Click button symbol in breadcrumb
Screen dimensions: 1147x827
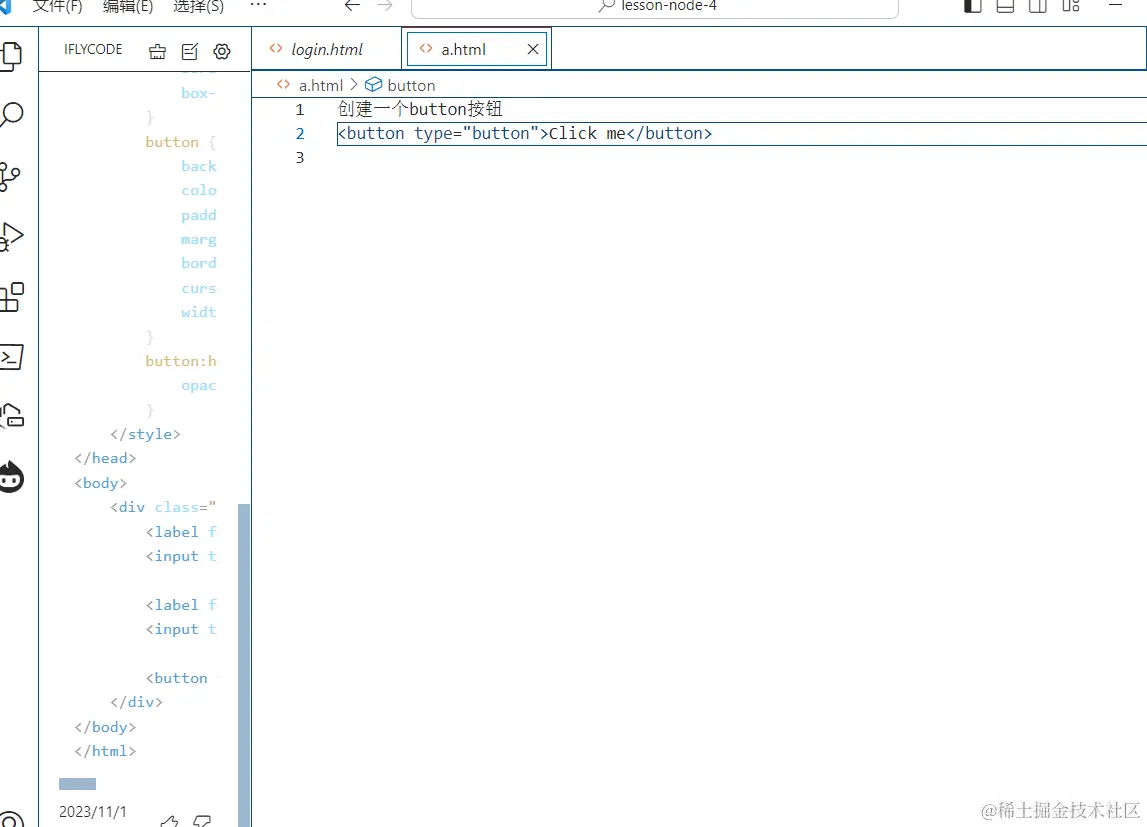click(411, 86)
